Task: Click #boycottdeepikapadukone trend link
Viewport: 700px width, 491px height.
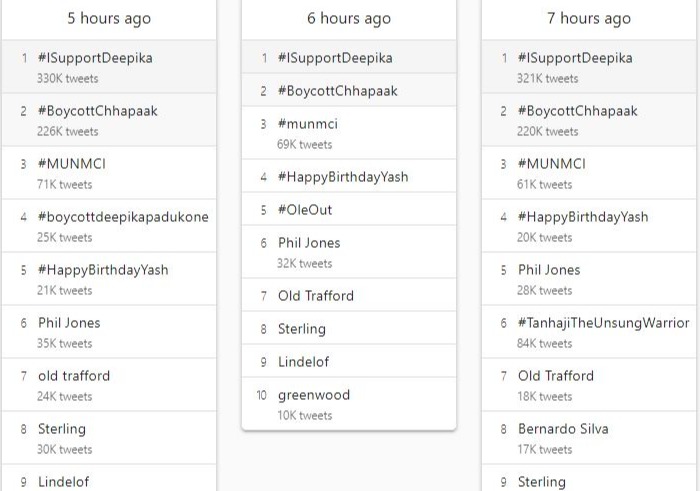Action: tap(123, 217)
